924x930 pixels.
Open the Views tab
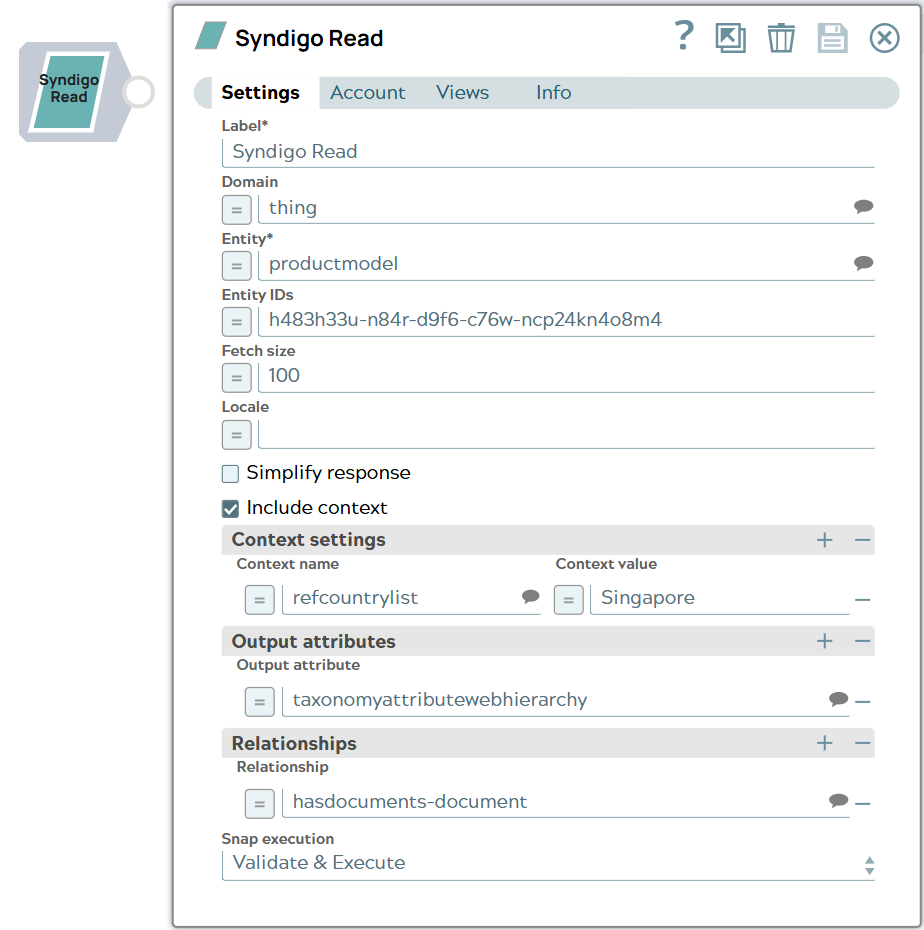tap(462, 92)
